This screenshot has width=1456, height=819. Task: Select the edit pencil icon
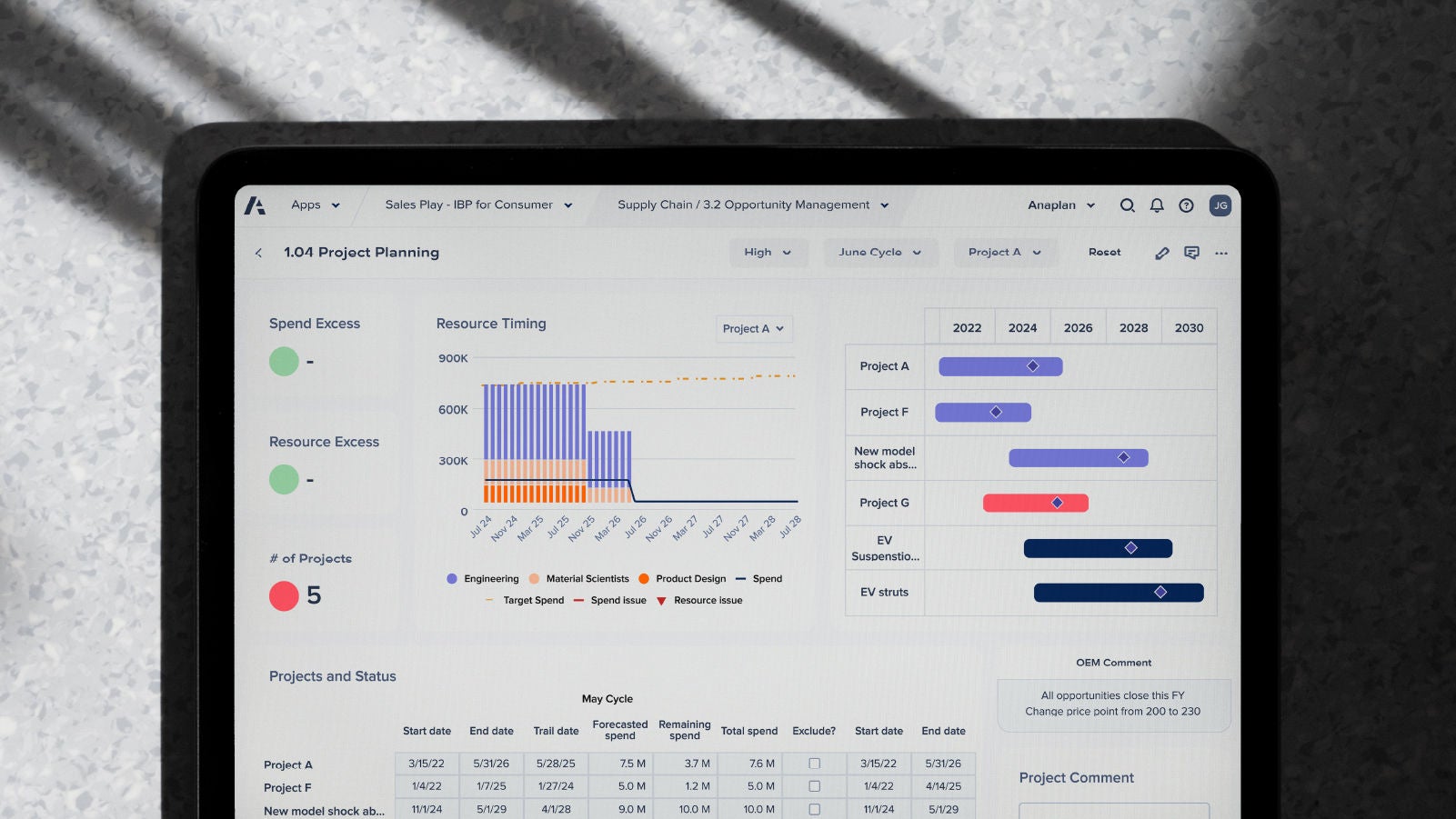[x=1161, y=253]
